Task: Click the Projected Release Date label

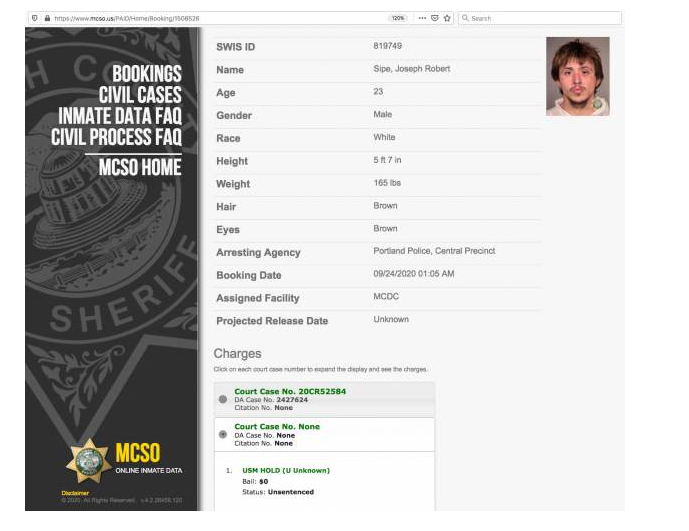Action: coord(272,321)
